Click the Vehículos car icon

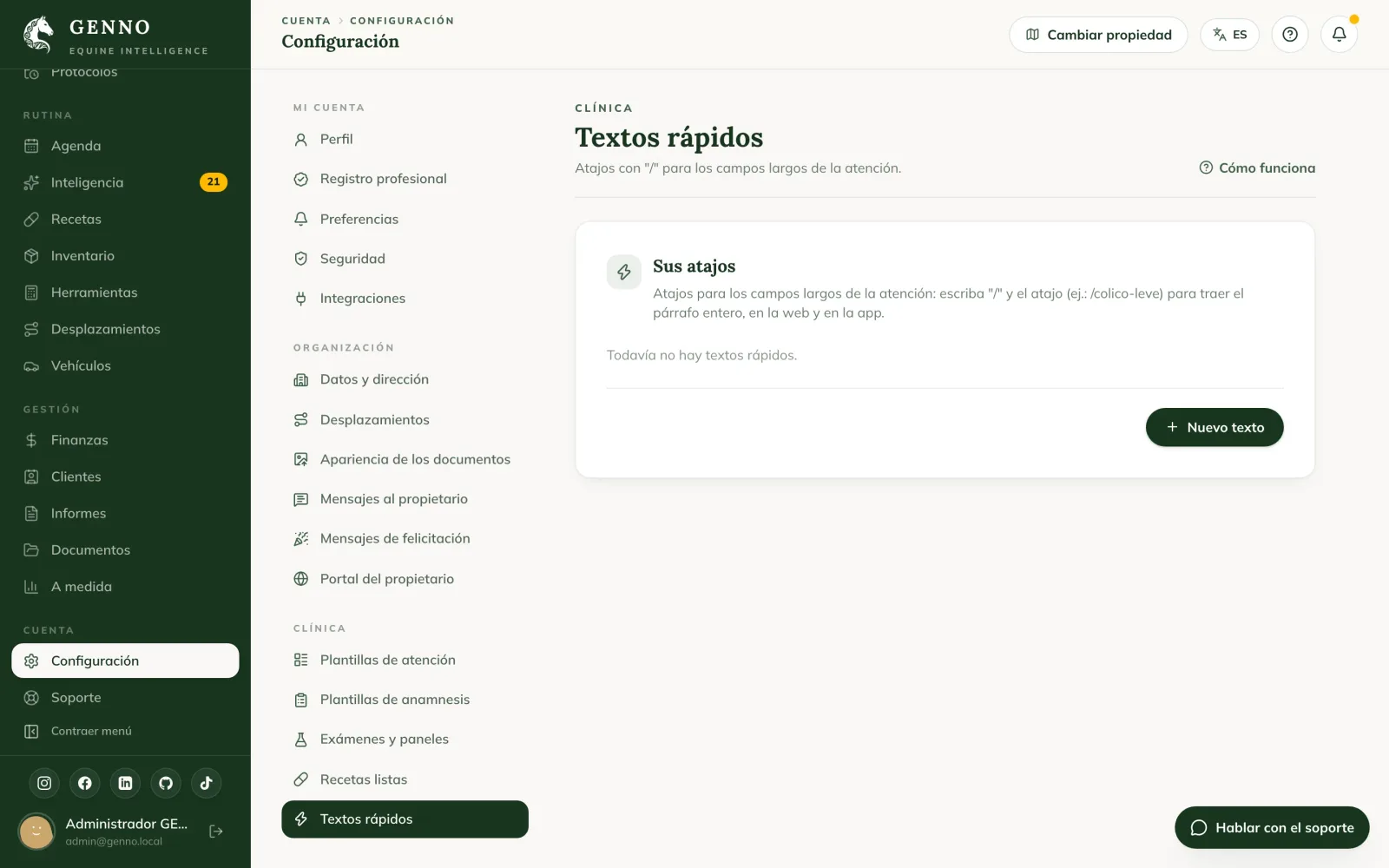click(x=31, y=366)
